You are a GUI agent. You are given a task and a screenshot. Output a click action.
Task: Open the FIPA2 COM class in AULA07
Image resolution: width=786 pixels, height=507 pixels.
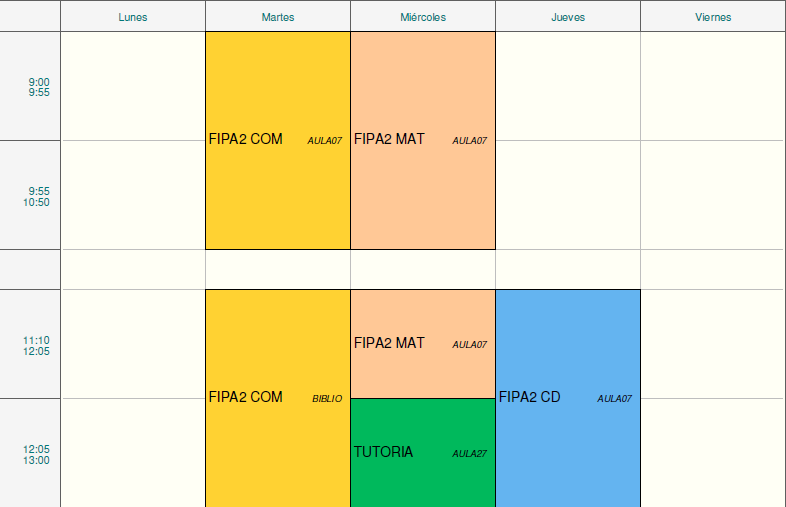pos(277,140)
